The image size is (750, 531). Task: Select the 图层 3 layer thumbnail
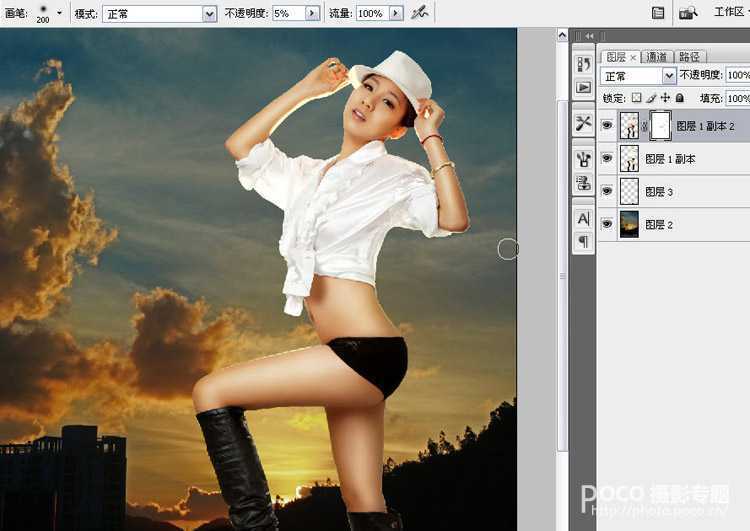tap(629, 191)
